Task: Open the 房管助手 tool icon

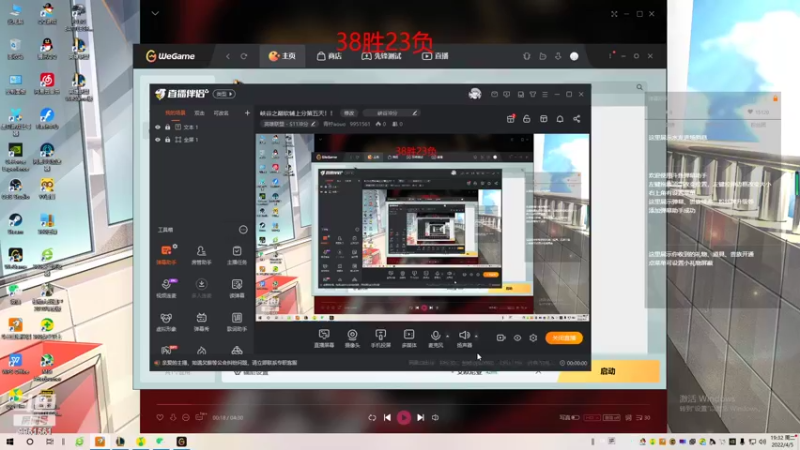Action: pos(202,255)
